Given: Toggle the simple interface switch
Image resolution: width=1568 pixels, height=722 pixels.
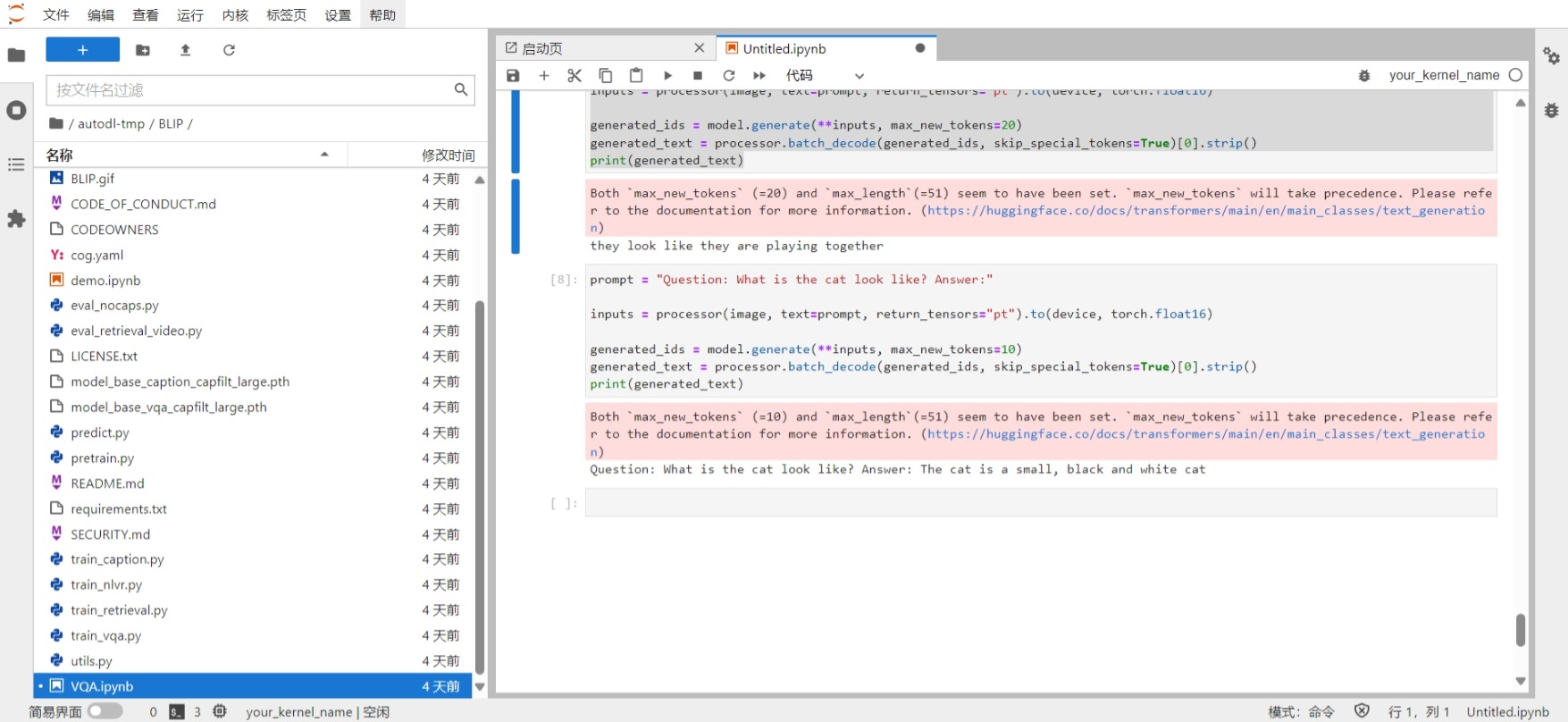Looking at the screenshot, I should (x=105, y=711).
